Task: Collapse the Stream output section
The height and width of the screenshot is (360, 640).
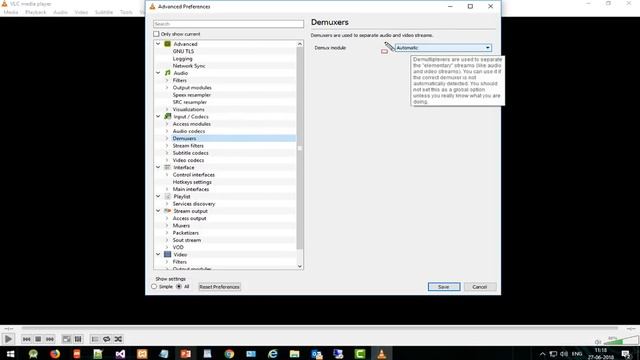Action: (158, 211)
